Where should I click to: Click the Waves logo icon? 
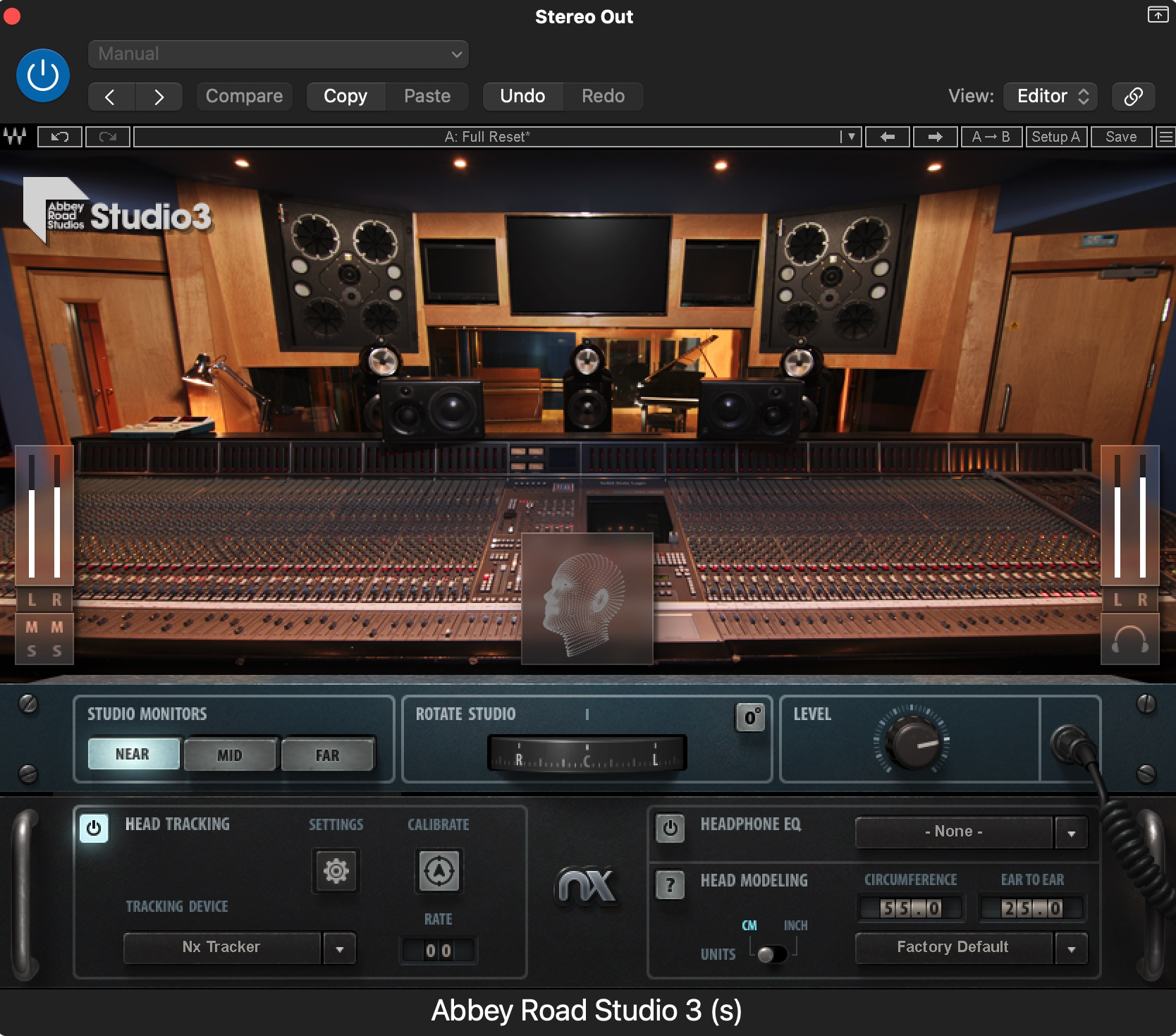pyautogui.click(x=16, y=136)
